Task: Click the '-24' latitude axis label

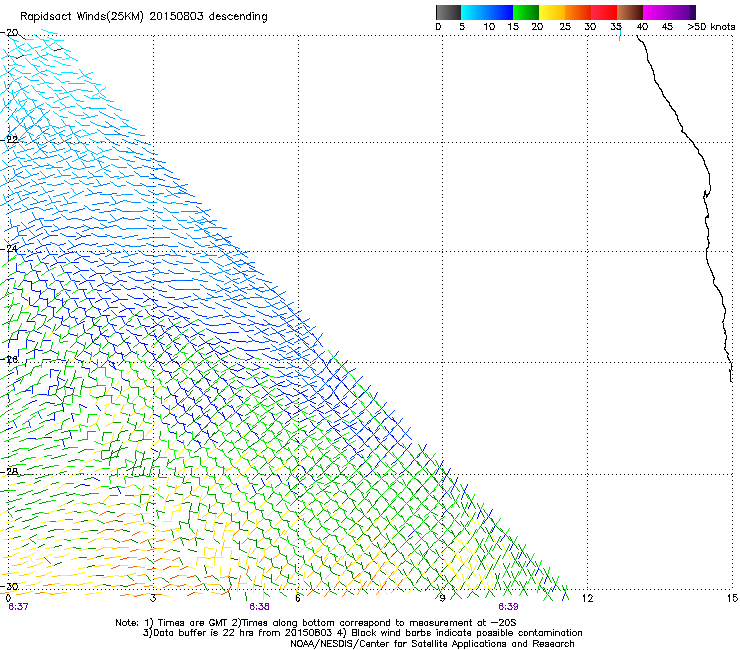Action: tap(10, 249)
